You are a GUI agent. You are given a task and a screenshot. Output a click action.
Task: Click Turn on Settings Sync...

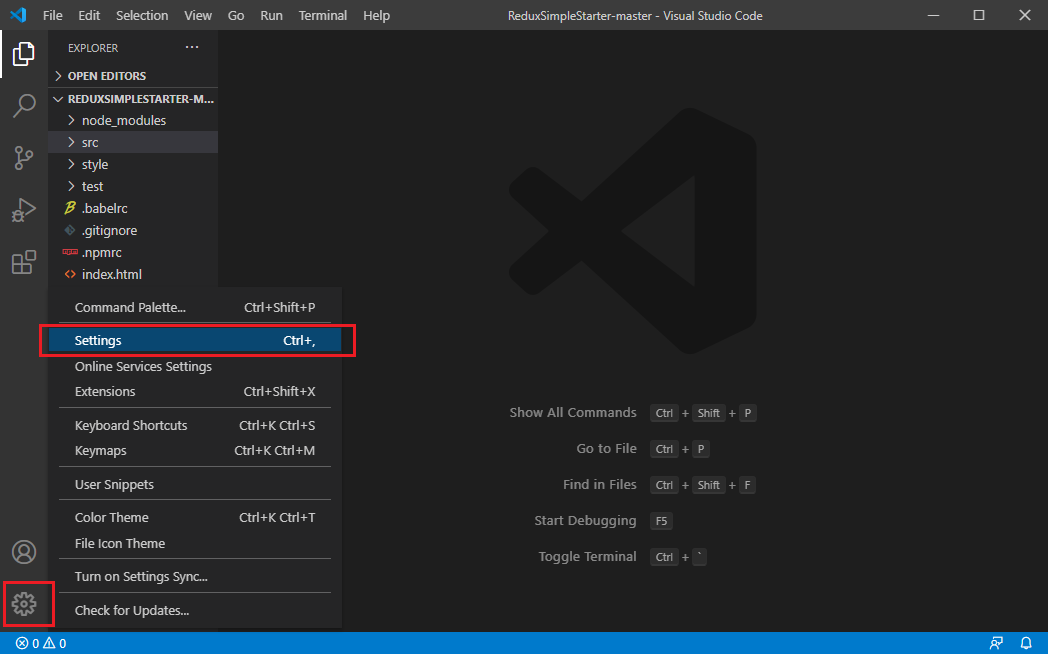click(x=195, y=577)
